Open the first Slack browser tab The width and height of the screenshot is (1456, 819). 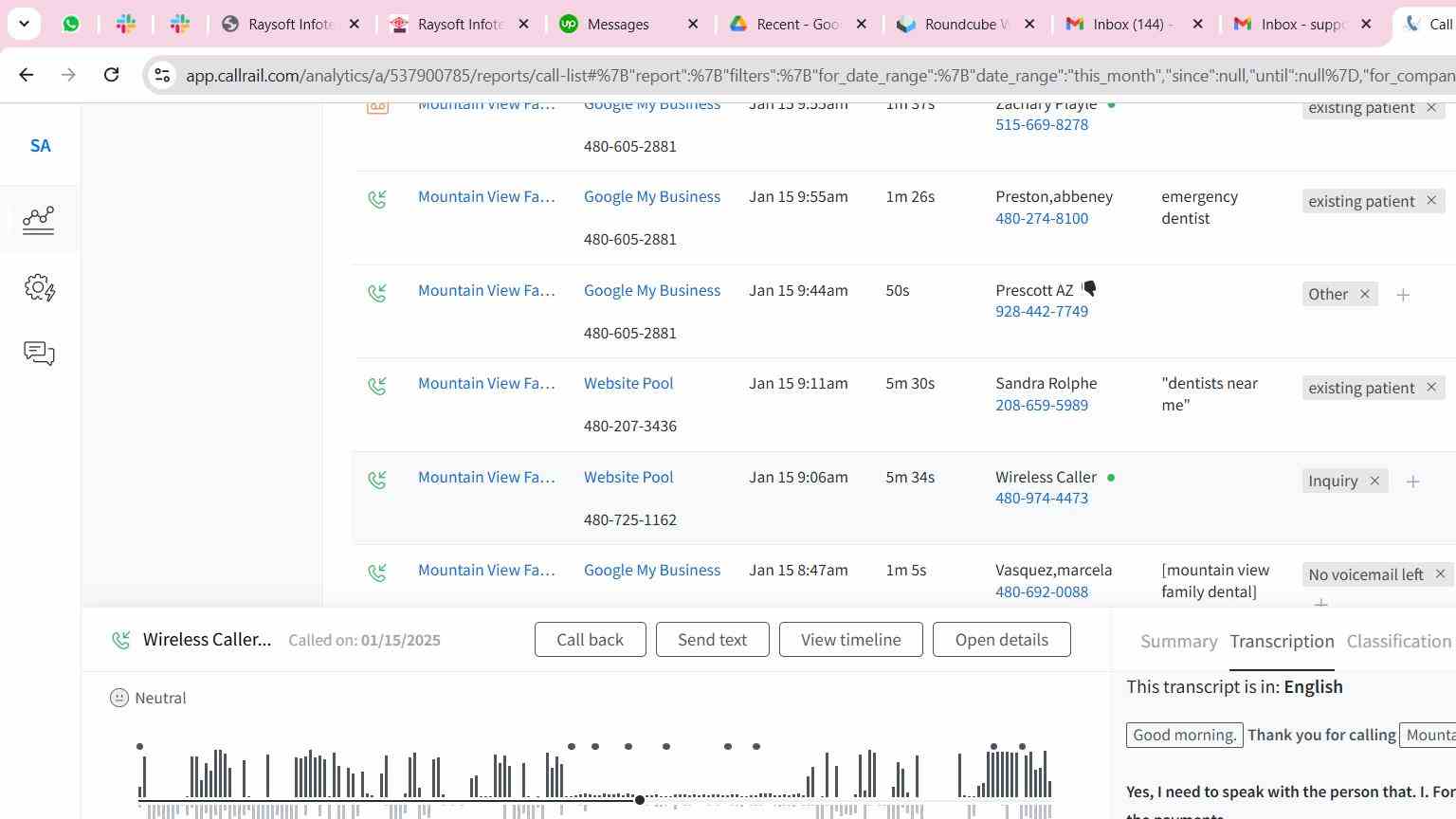[x=125, y=24]
